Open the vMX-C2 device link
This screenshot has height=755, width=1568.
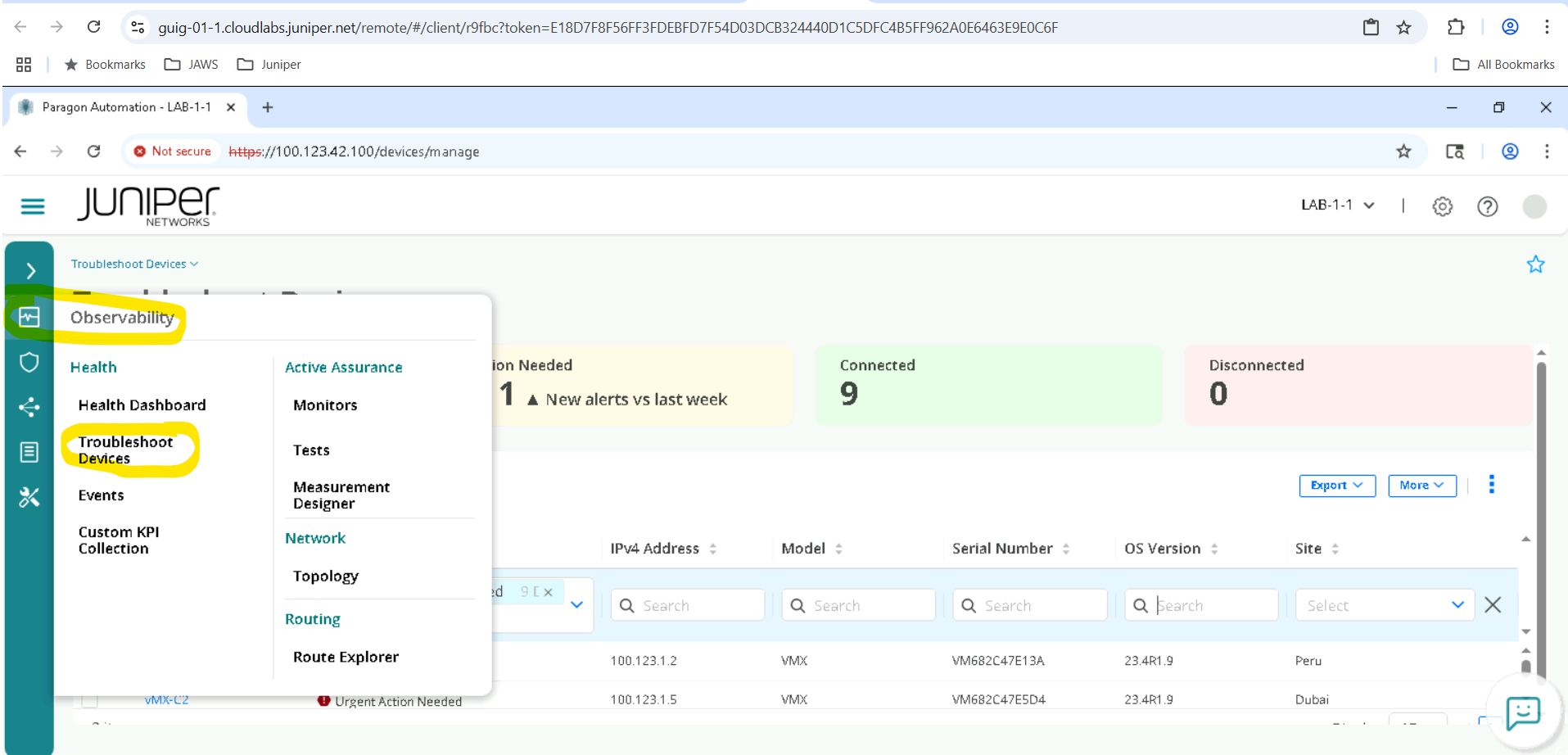(166, 700)
